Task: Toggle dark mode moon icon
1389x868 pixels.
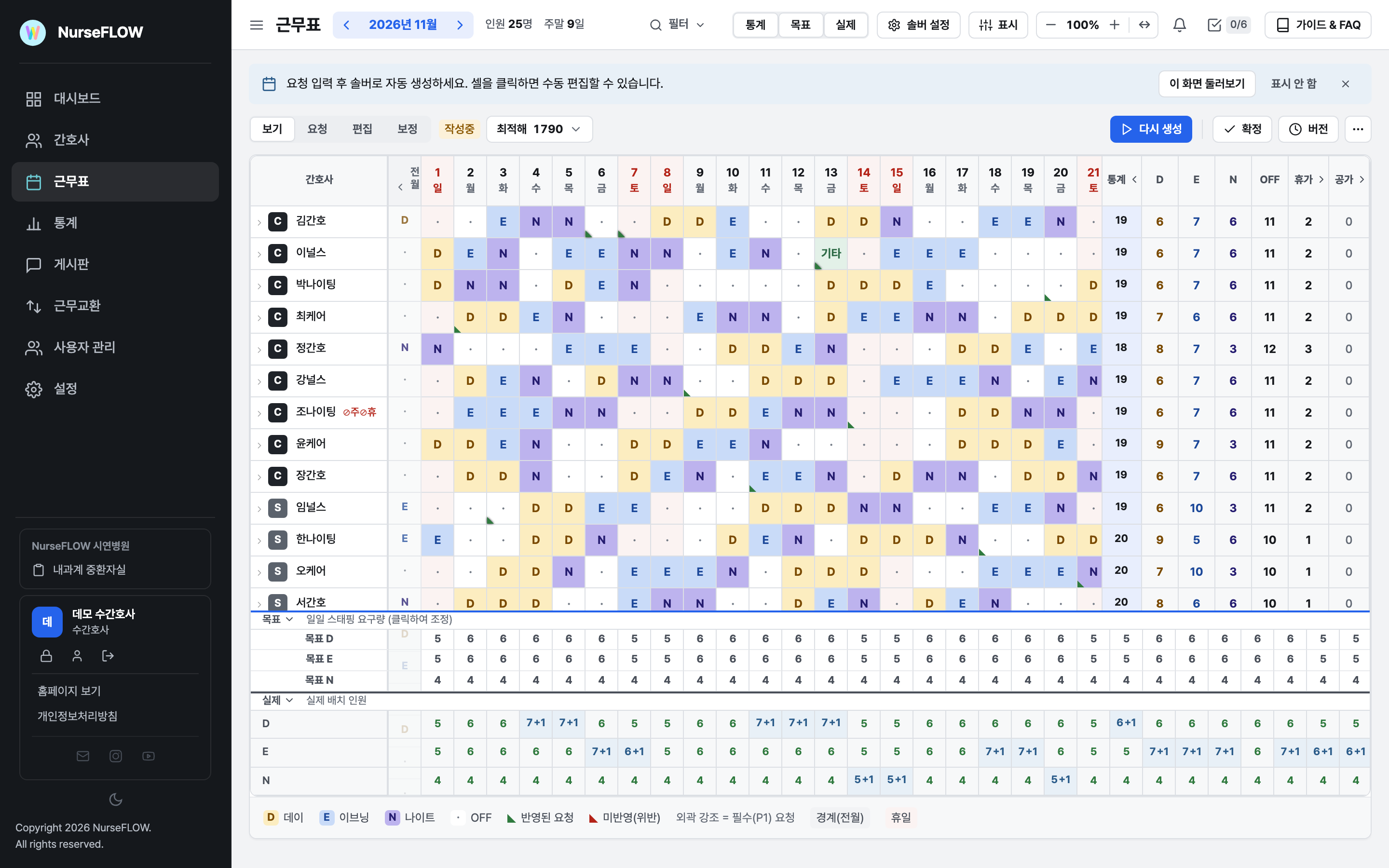Action: pyautogui.click(x=116, y=799)
